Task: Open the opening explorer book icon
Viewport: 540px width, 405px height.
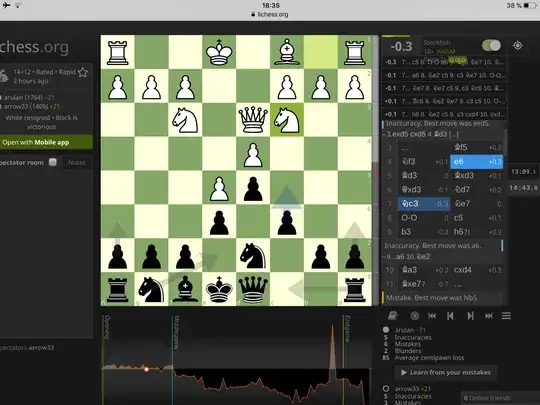Action: (x=393, y=315)
